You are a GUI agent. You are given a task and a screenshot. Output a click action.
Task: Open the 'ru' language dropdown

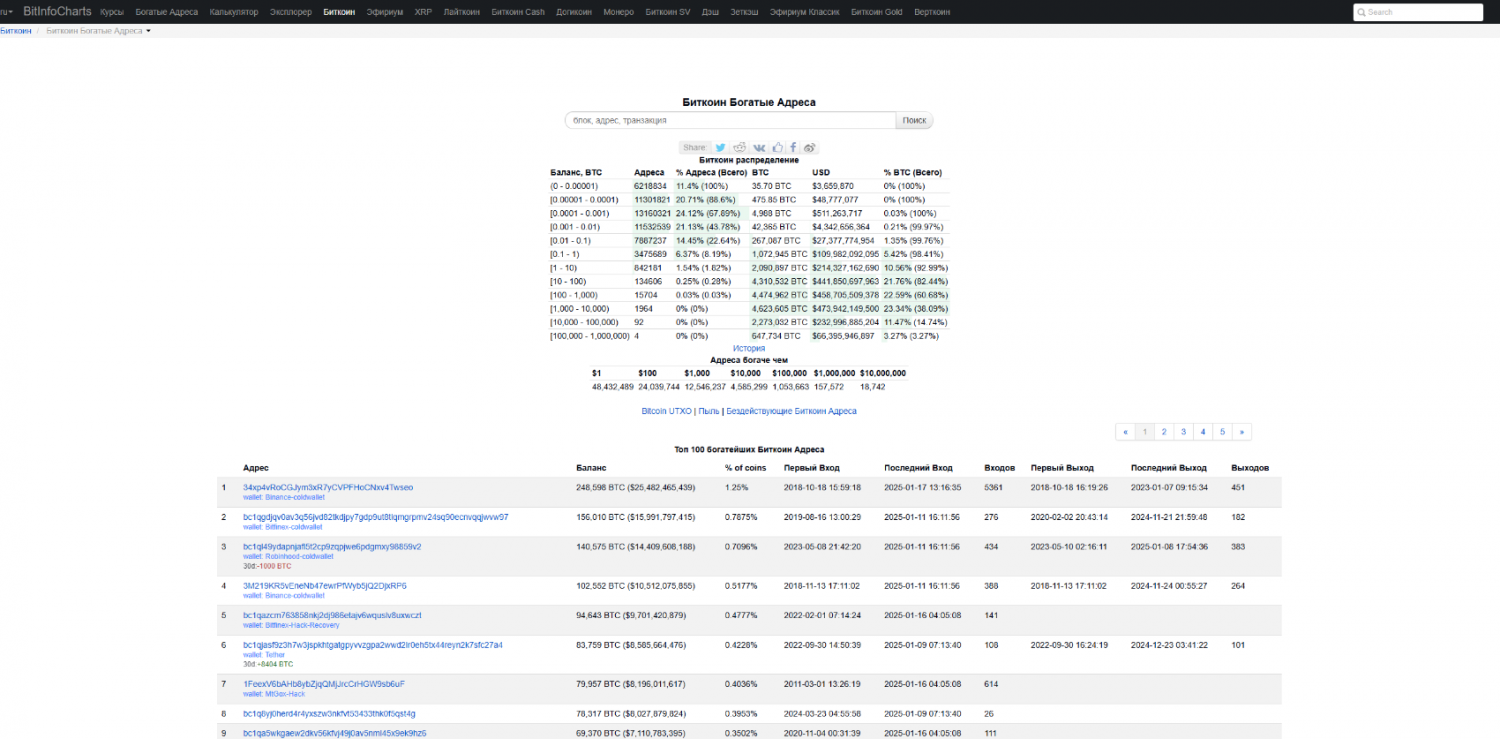click(6, 12)
